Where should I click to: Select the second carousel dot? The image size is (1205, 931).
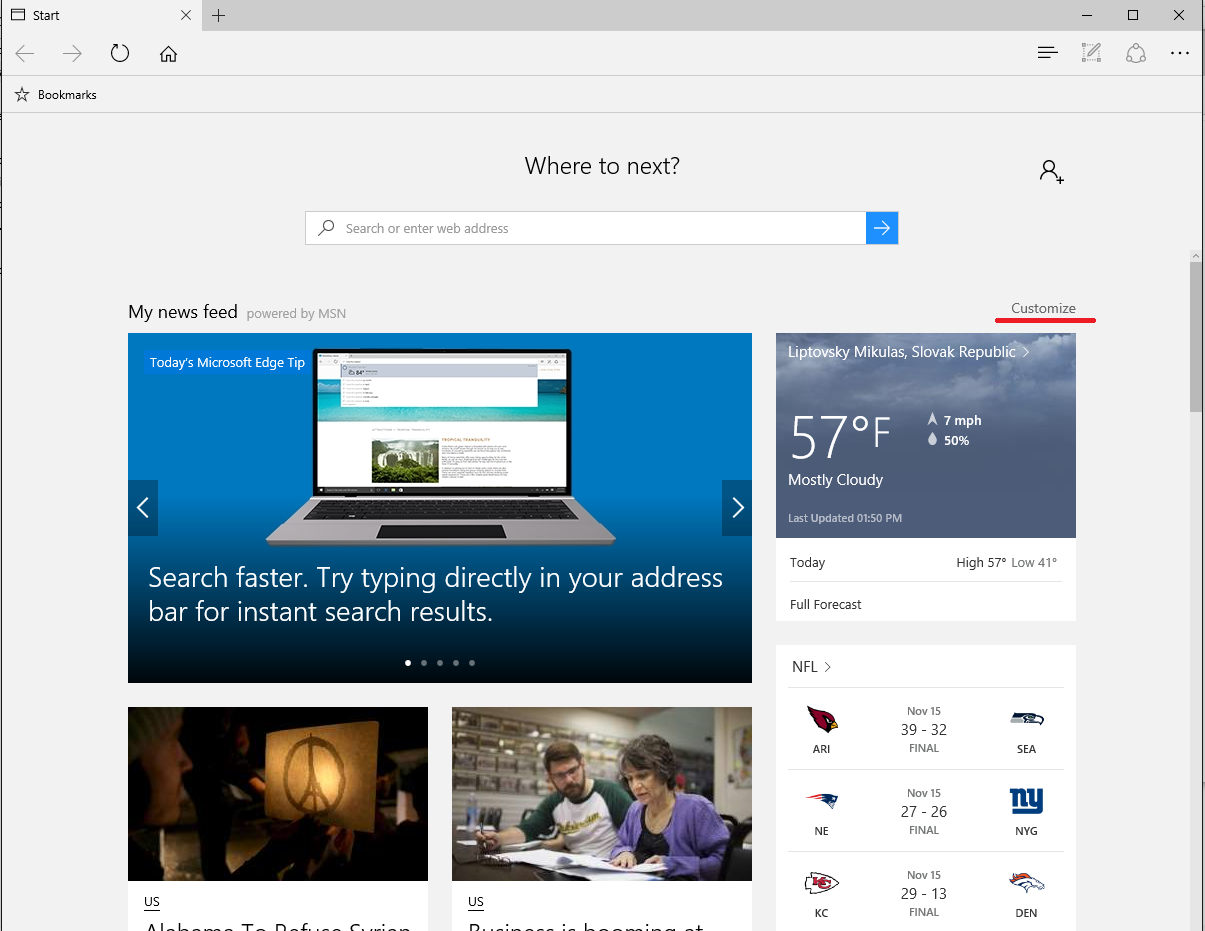(424, 662)
